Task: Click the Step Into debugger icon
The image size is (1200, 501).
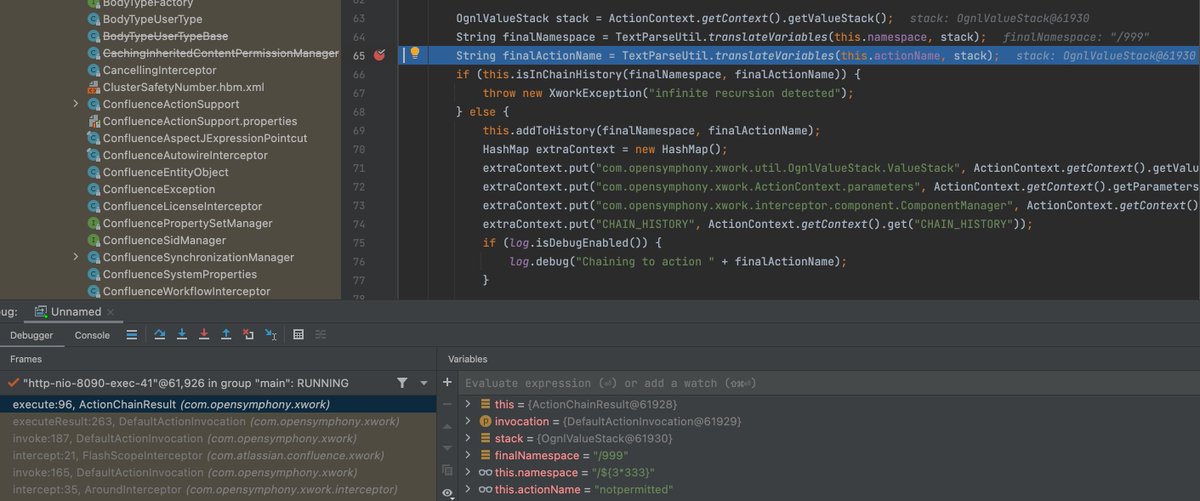Action: pos(182,335)
